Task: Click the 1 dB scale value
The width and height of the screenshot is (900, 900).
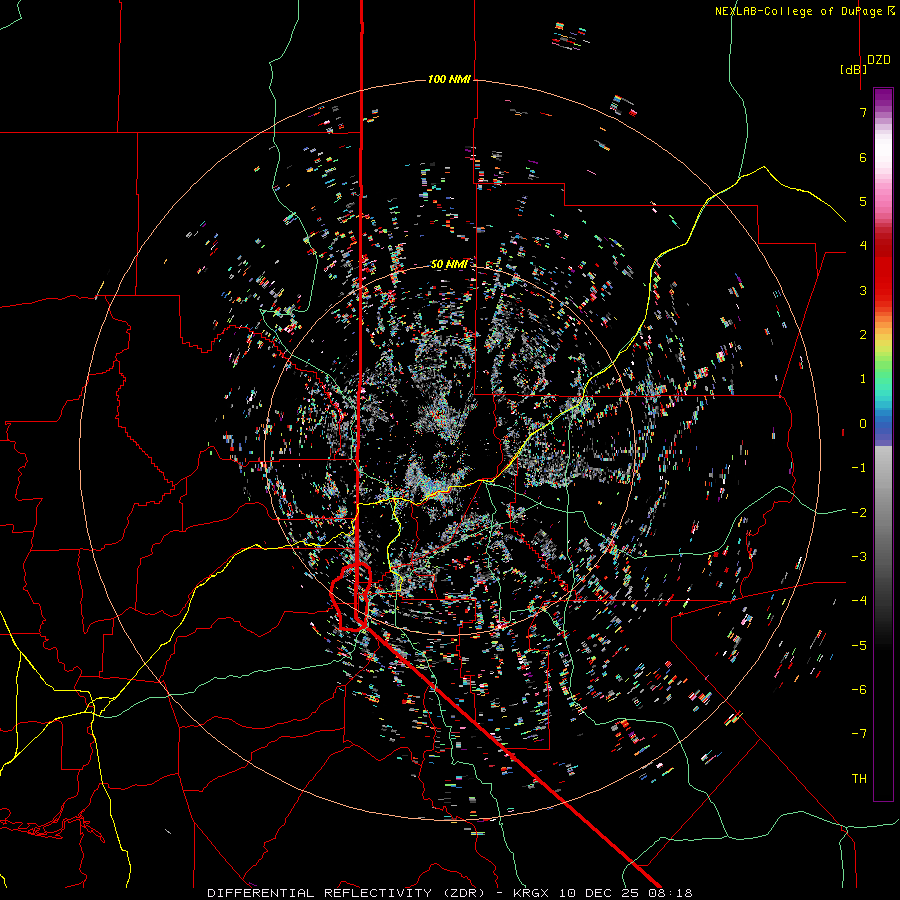Action: tap(863, 379)
